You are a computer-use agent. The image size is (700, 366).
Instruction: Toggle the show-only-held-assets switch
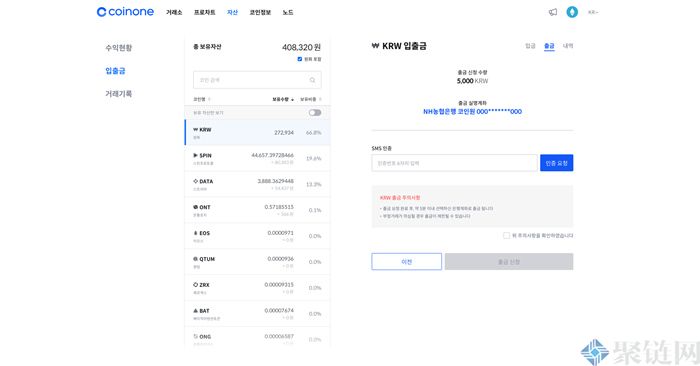315,112
